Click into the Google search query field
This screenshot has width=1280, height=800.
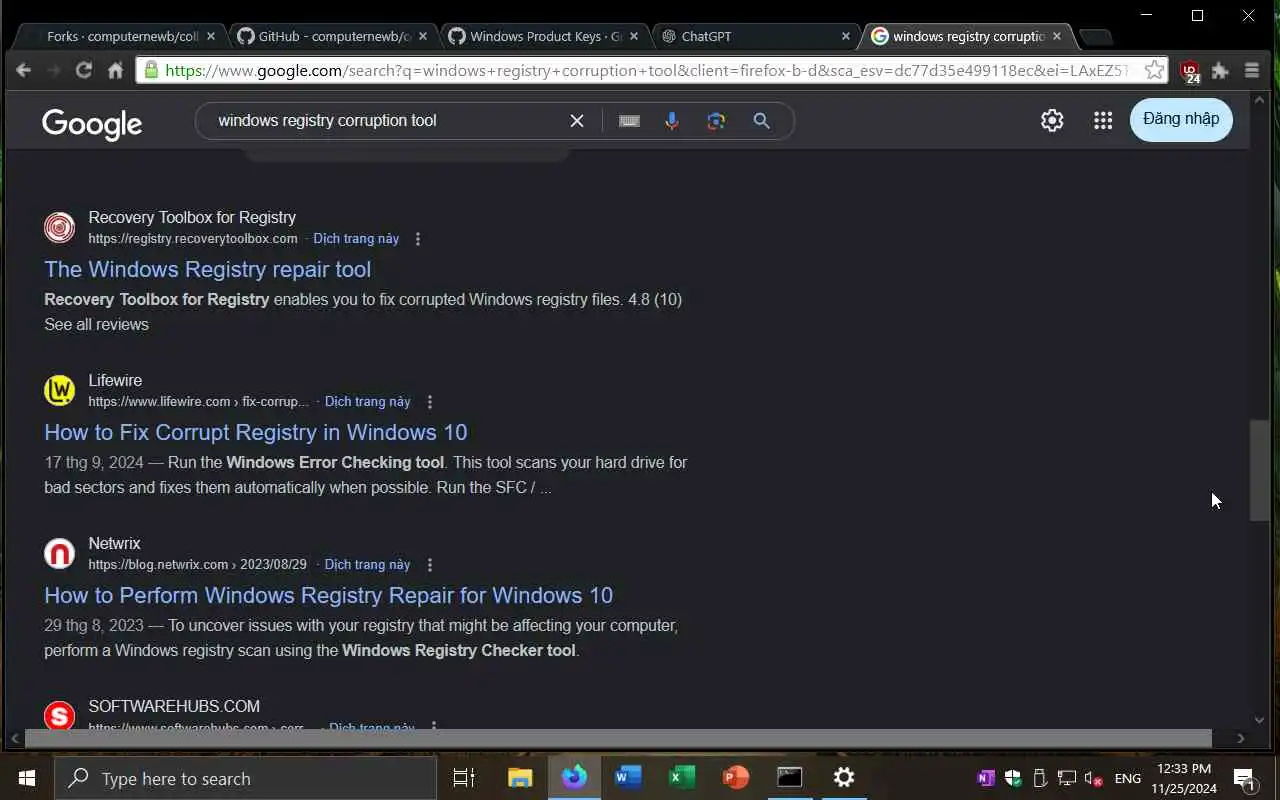[385, 121]
